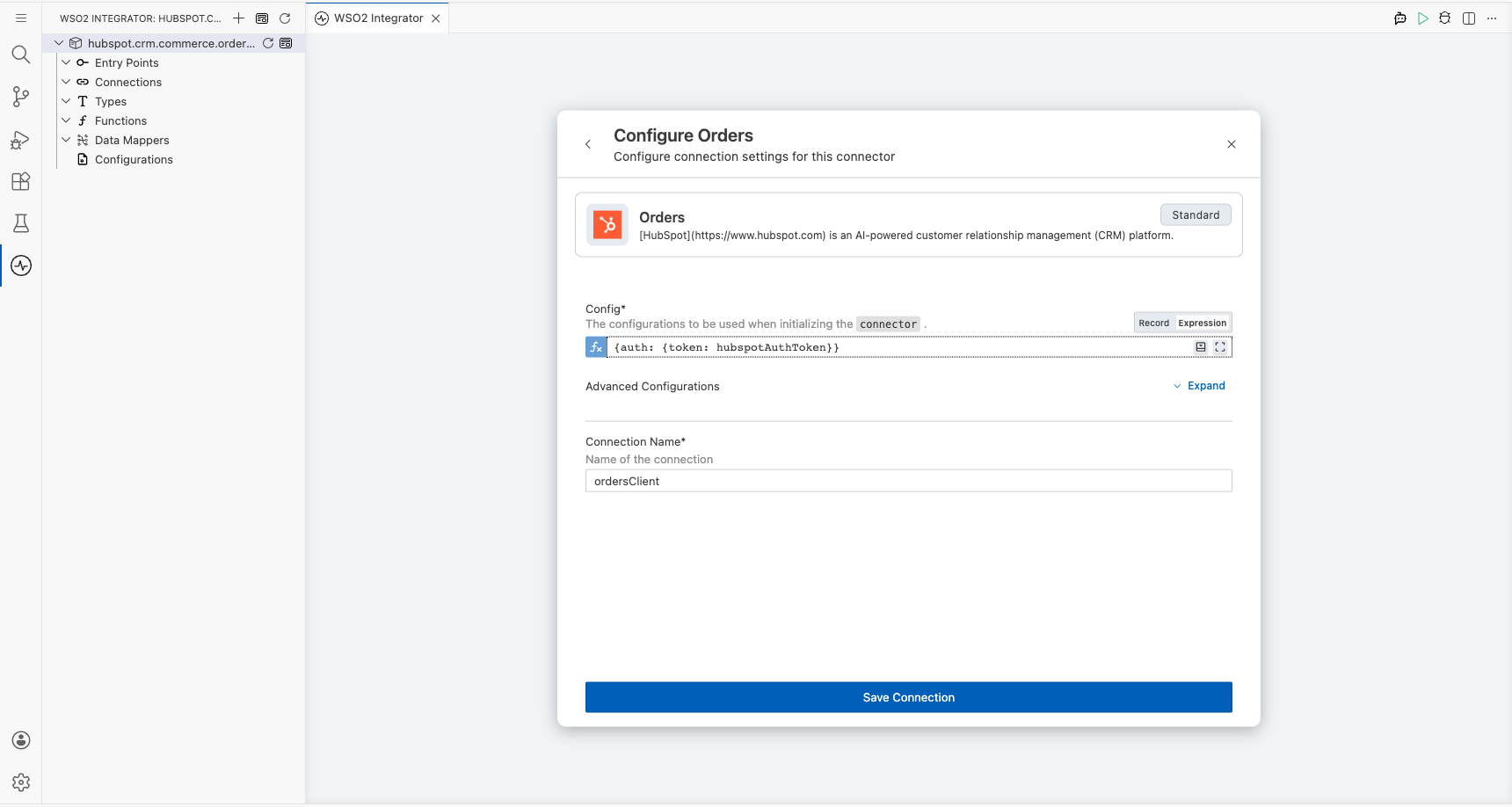1512x807 pixels.
Task: Collapse the Entry Points chevron
Action: 66,62
